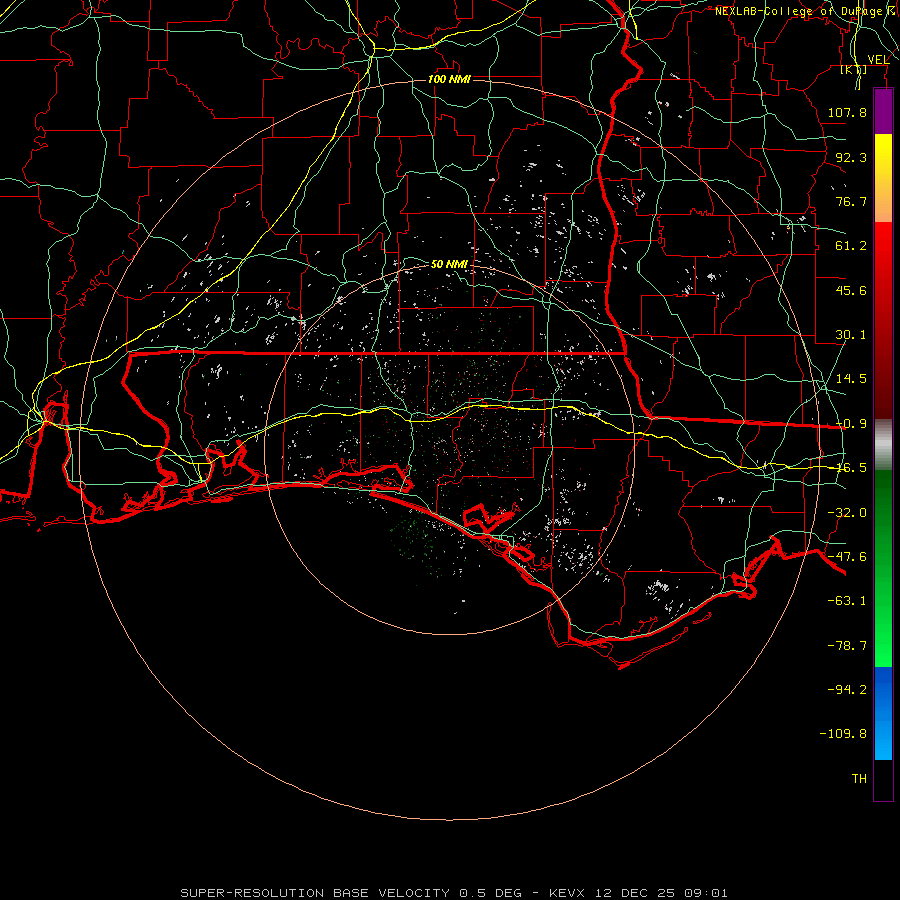The height and width of the screenshot is (900, 900).
Task: Click the green segment of the velocity color bar
Action: (883, 568)
